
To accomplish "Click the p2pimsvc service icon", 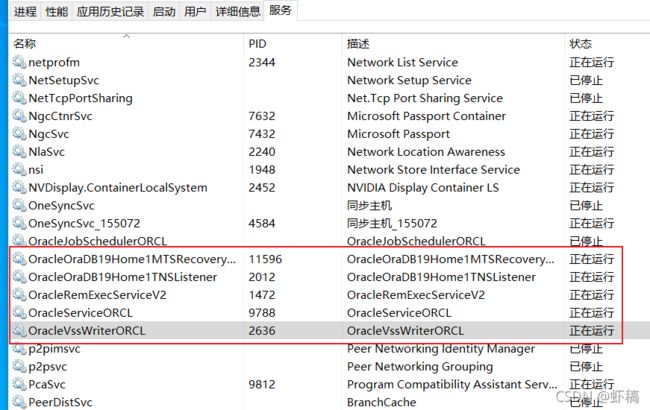I will pyautogui.click(x=19, y=349).
